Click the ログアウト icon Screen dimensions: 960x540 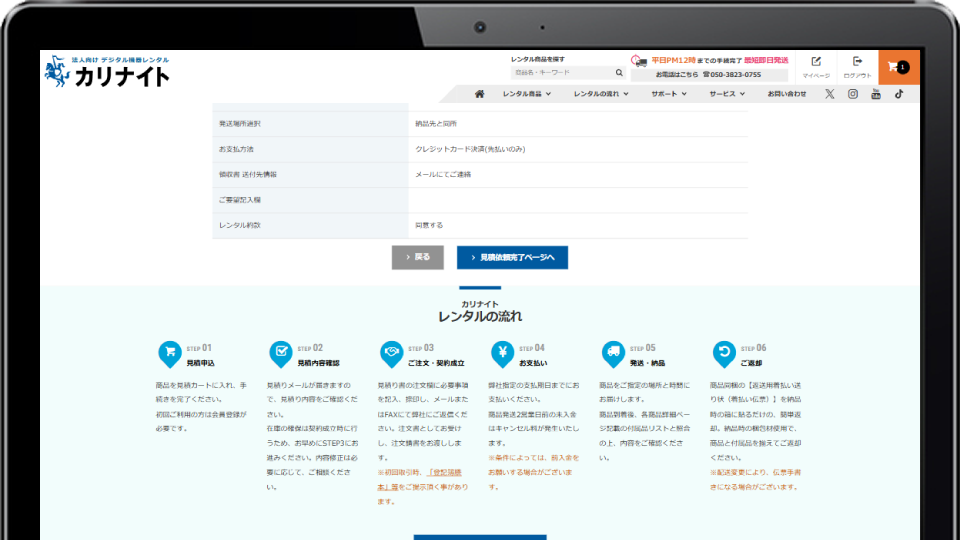click(857, 61)
